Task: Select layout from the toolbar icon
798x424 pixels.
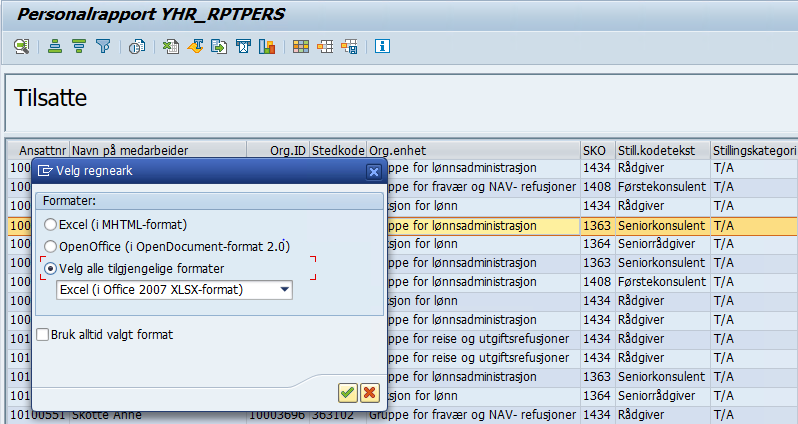Action: pyautogui.click(x=325, y=46)
